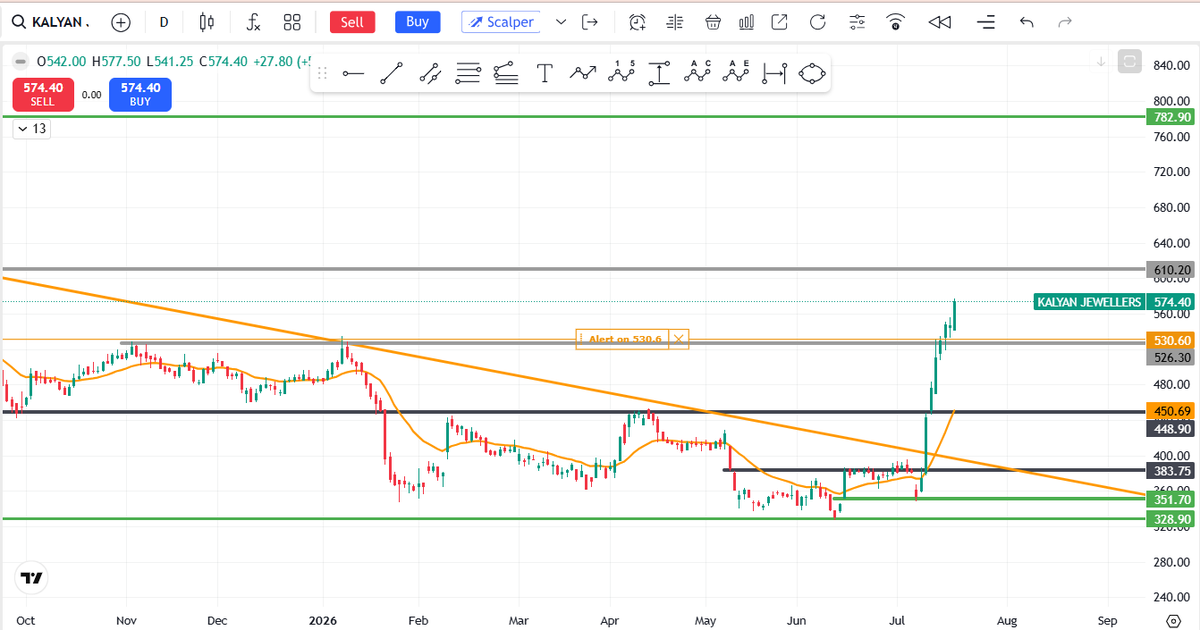Click the KALYAN JEWELLERS price label
The height and width of the screenshot is (630, 1200).
pos(1090,302)
